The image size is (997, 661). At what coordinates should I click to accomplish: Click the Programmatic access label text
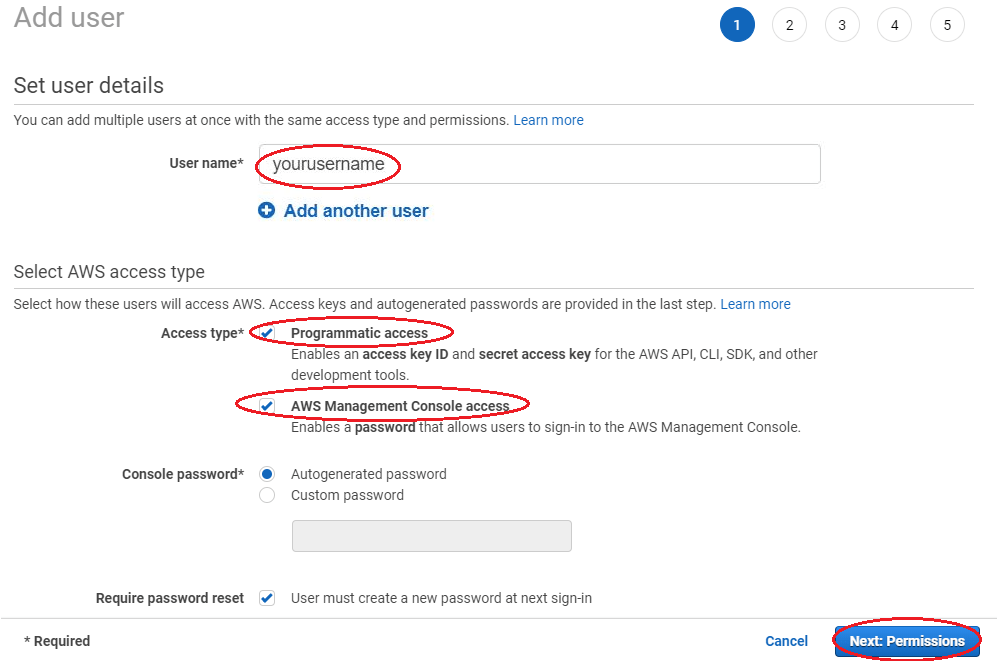(359, 333)
